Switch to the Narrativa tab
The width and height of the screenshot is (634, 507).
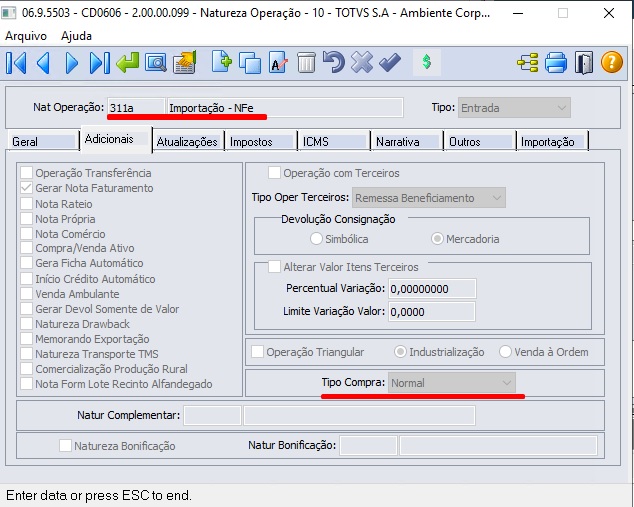(x=407, y=142)
